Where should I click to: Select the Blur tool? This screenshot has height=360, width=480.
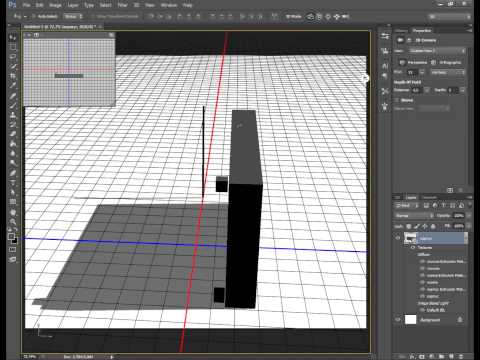(13, 153)
